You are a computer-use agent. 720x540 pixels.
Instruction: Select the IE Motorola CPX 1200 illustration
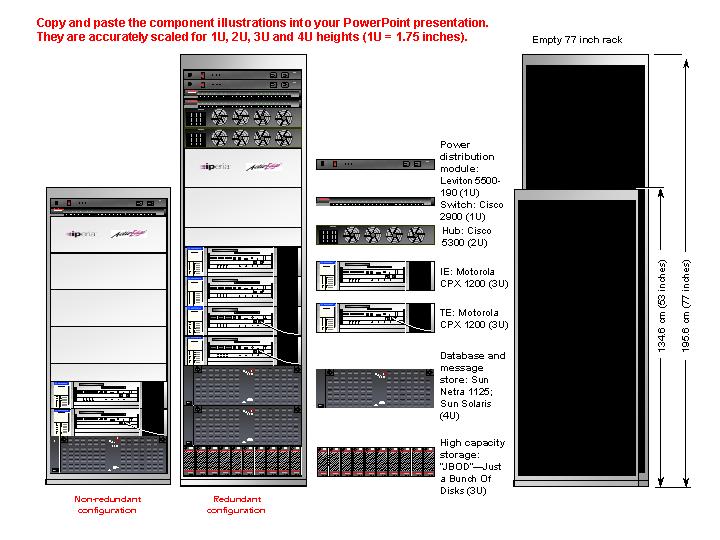pyautogui.click(x=375, y=276)
